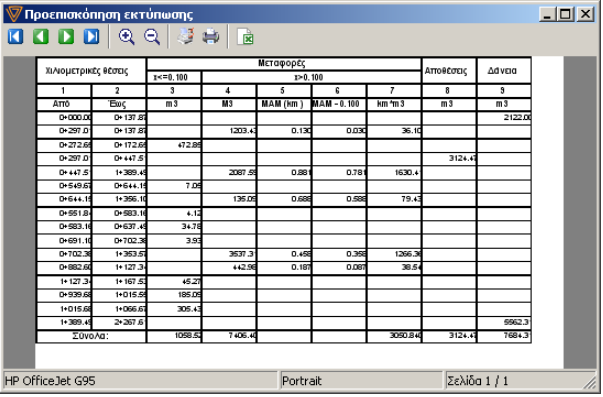Click cell value 185.09
The width and height of the screenshot is (603, 397).
pos(189,295)
